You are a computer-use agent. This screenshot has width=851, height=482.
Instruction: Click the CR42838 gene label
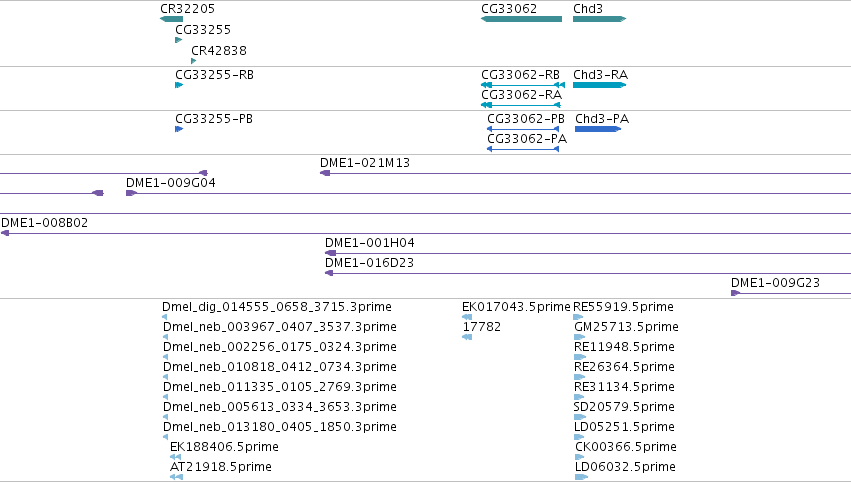(x=219, y=50)
